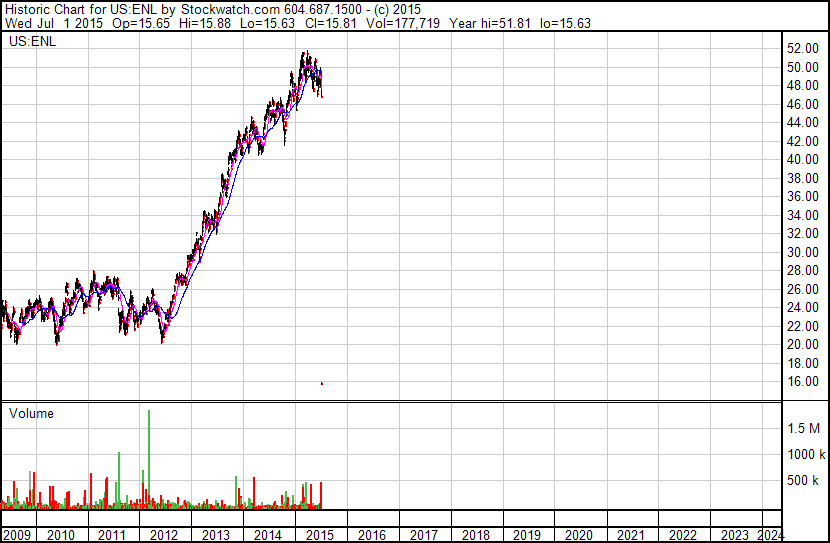Click the 2012 year label on the time axis

[x=164, y=535]
